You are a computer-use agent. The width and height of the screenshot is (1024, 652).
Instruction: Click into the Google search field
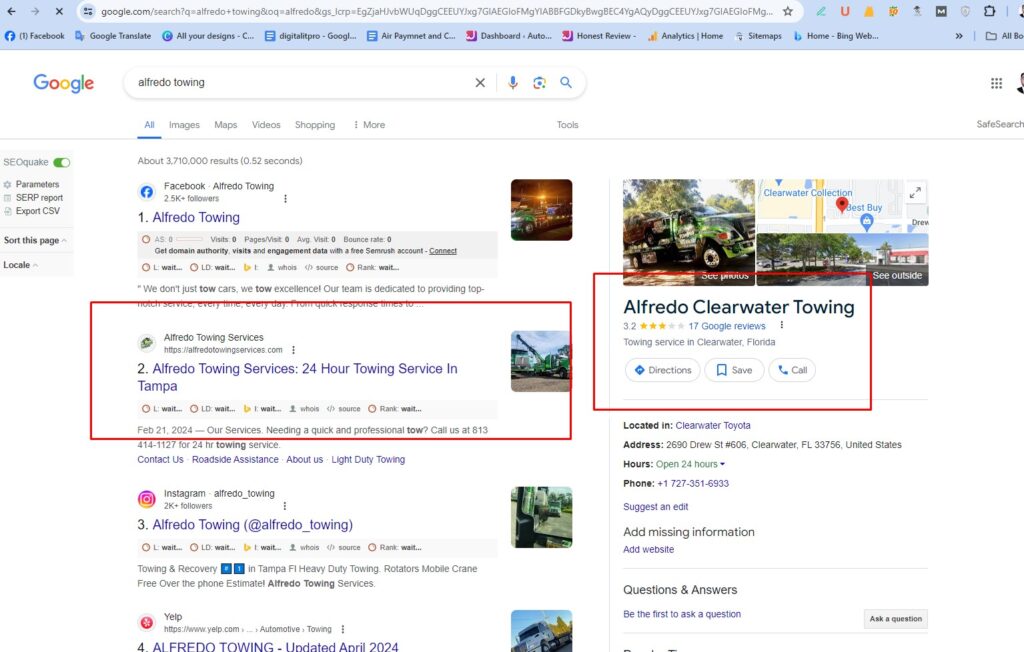[x=300, y=82]
